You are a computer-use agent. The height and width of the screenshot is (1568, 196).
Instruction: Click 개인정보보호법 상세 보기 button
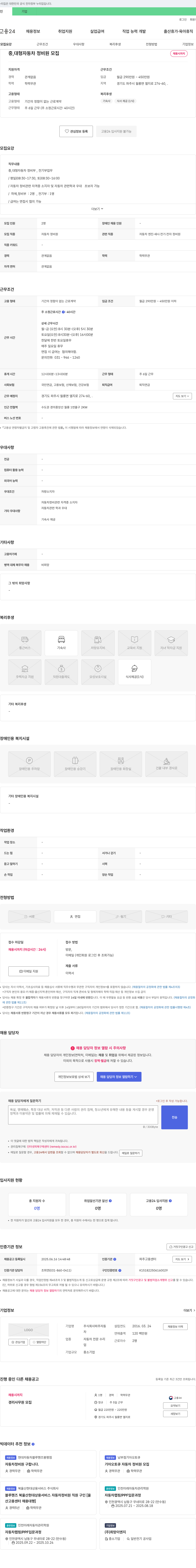(x=74, y=1077)
